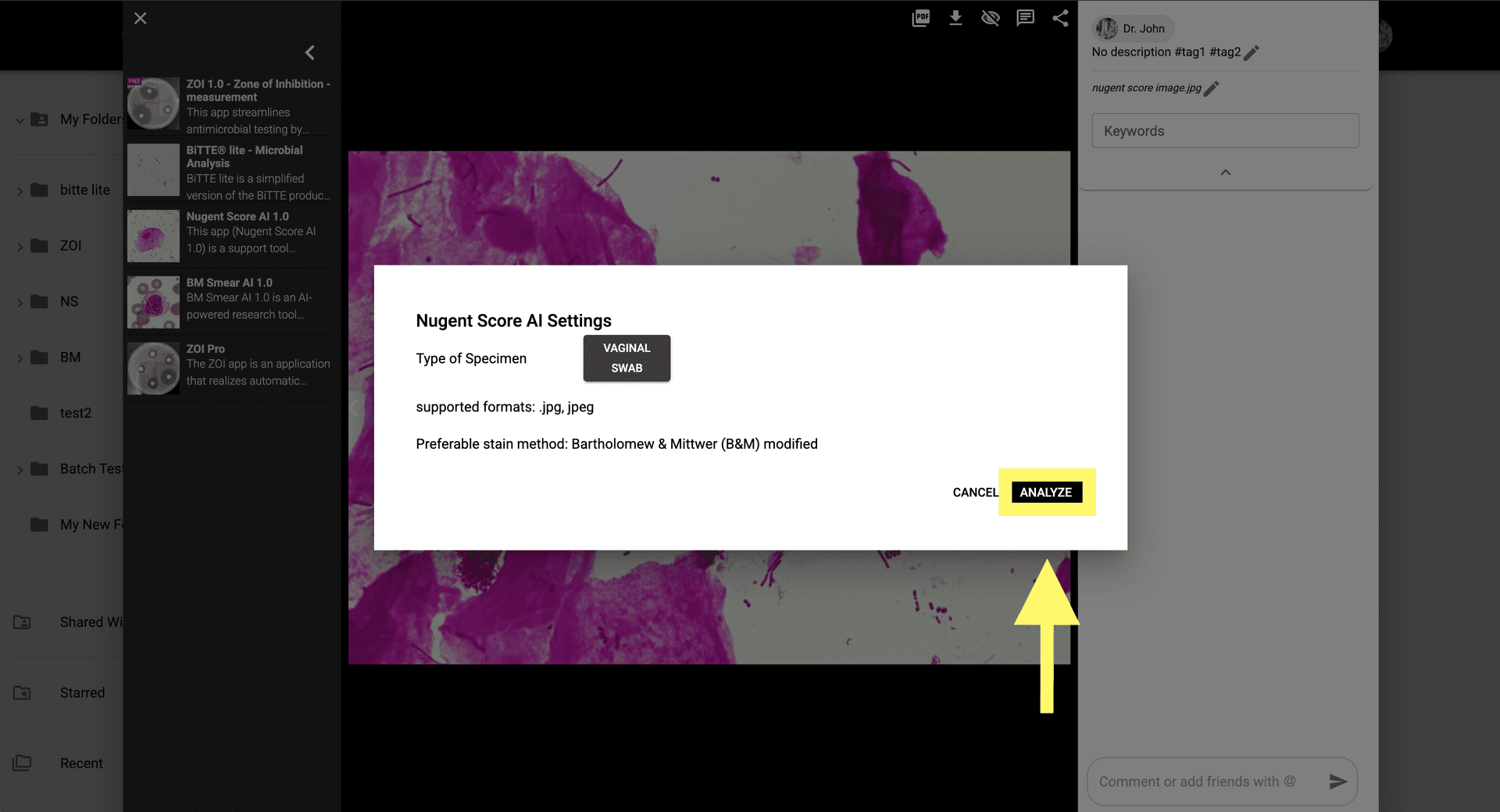The image size is (1500, 812).
Task: Click the download icon in top toolbar
Action: [955, 18]
